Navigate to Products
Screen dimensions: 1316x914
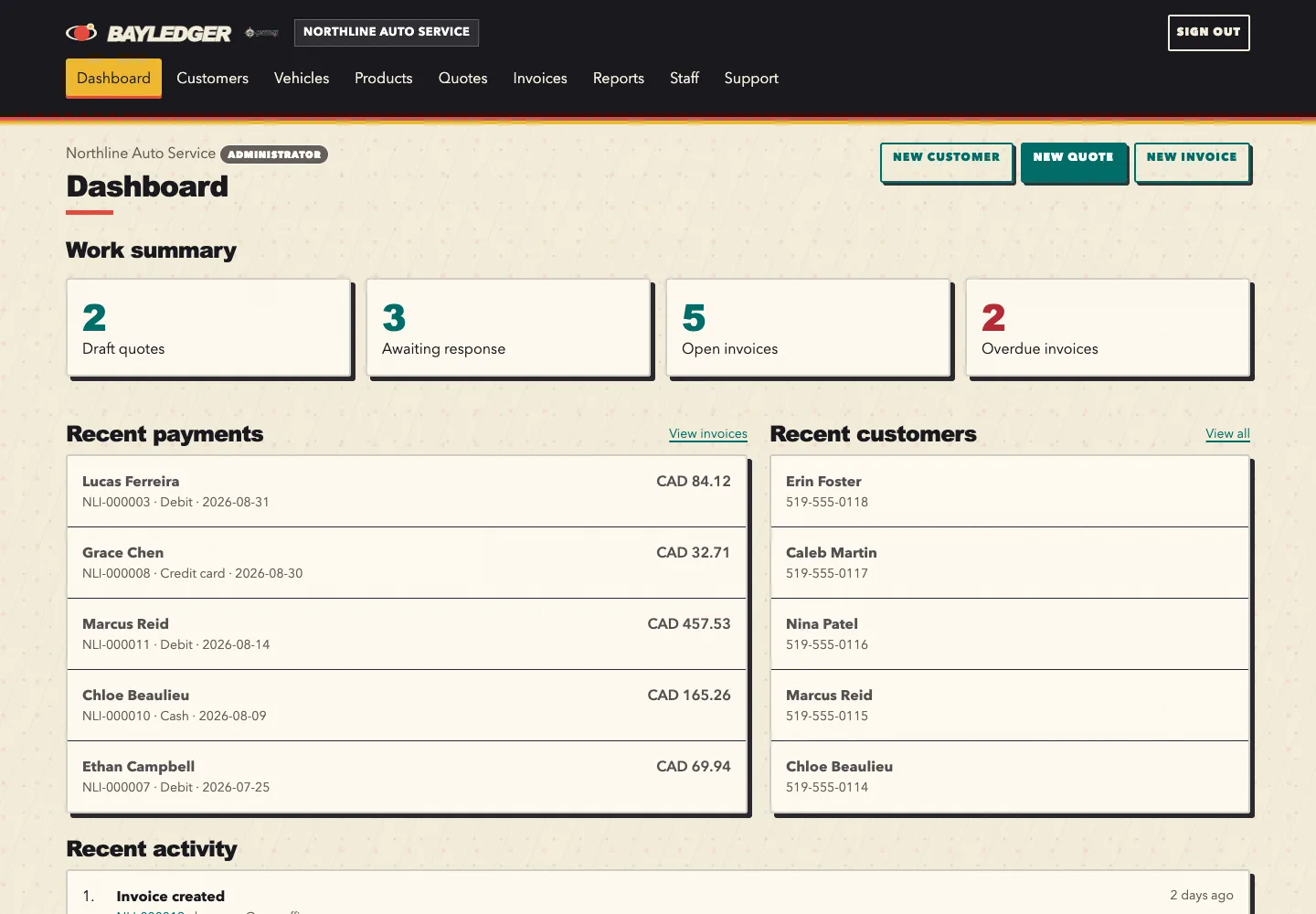384,79
